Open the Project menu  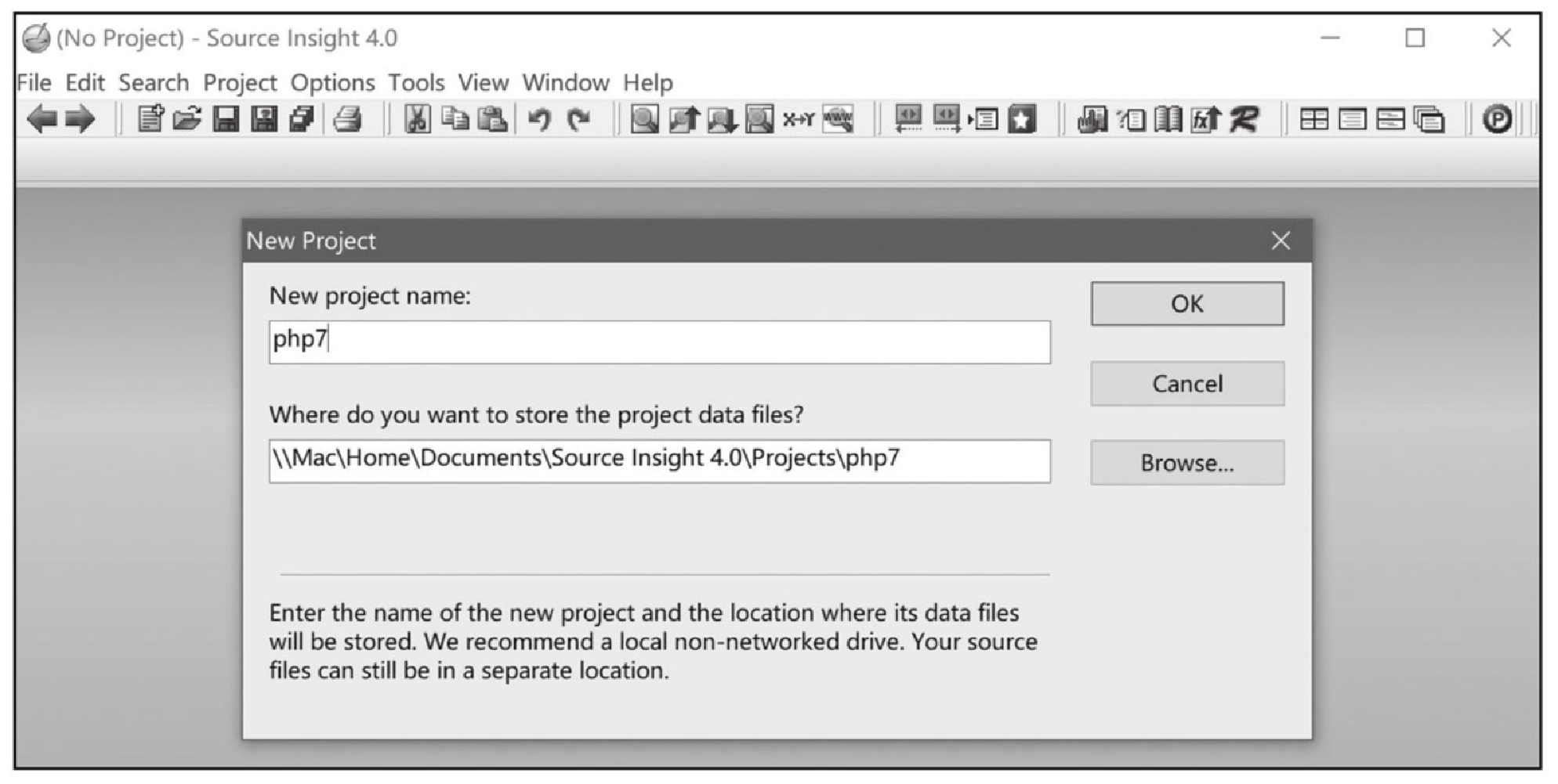(240, 82)
